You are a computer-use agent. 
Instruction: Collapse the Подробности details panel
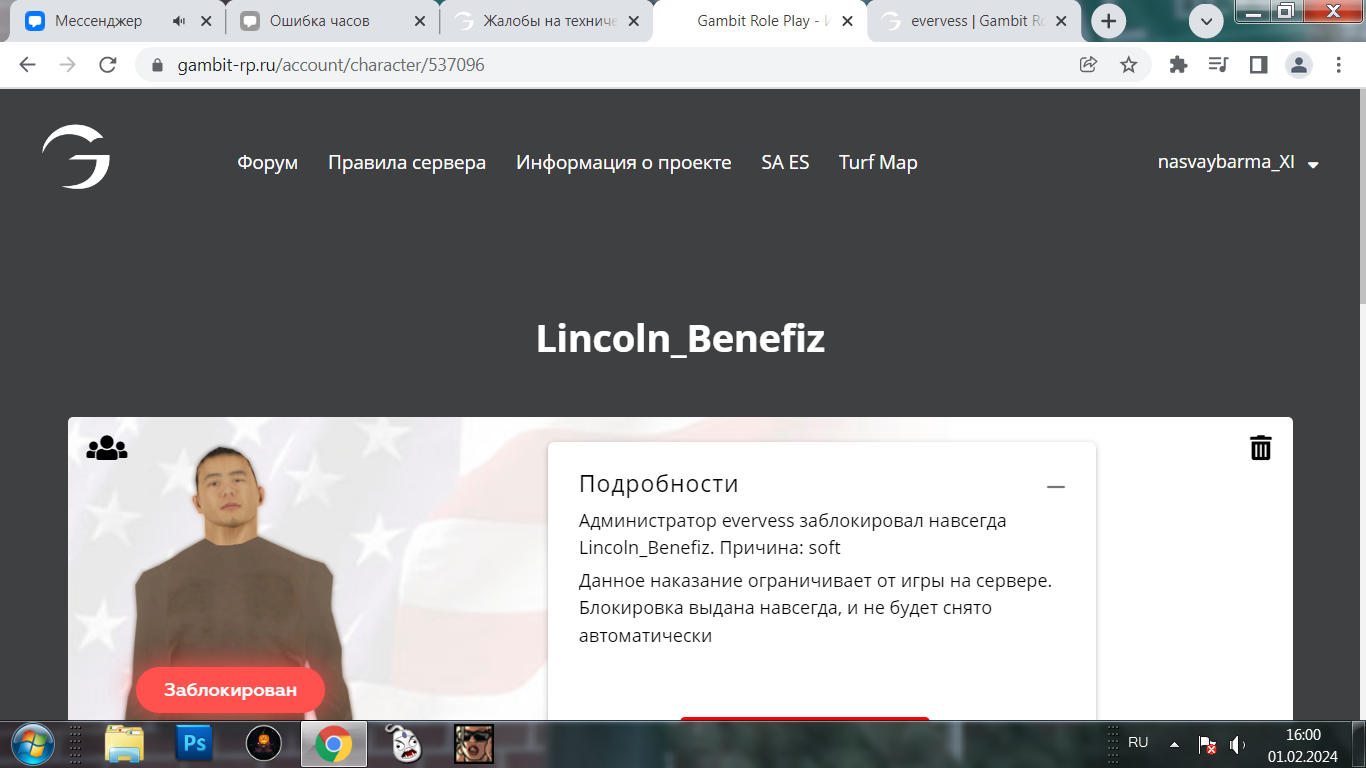coord(1055,487)
